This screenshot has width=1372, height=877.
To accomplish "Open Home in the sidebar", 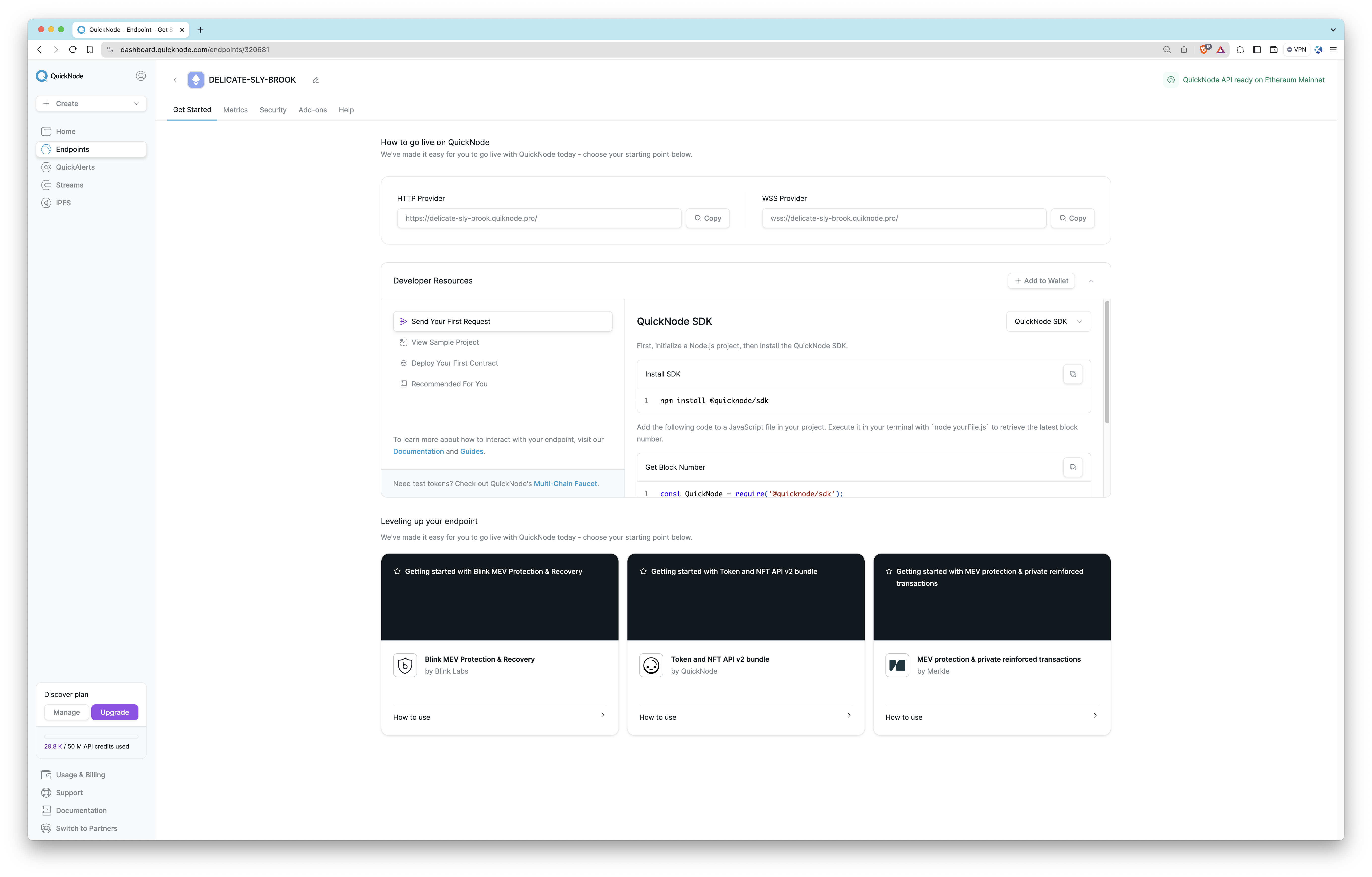I will [x=91, y=131].
